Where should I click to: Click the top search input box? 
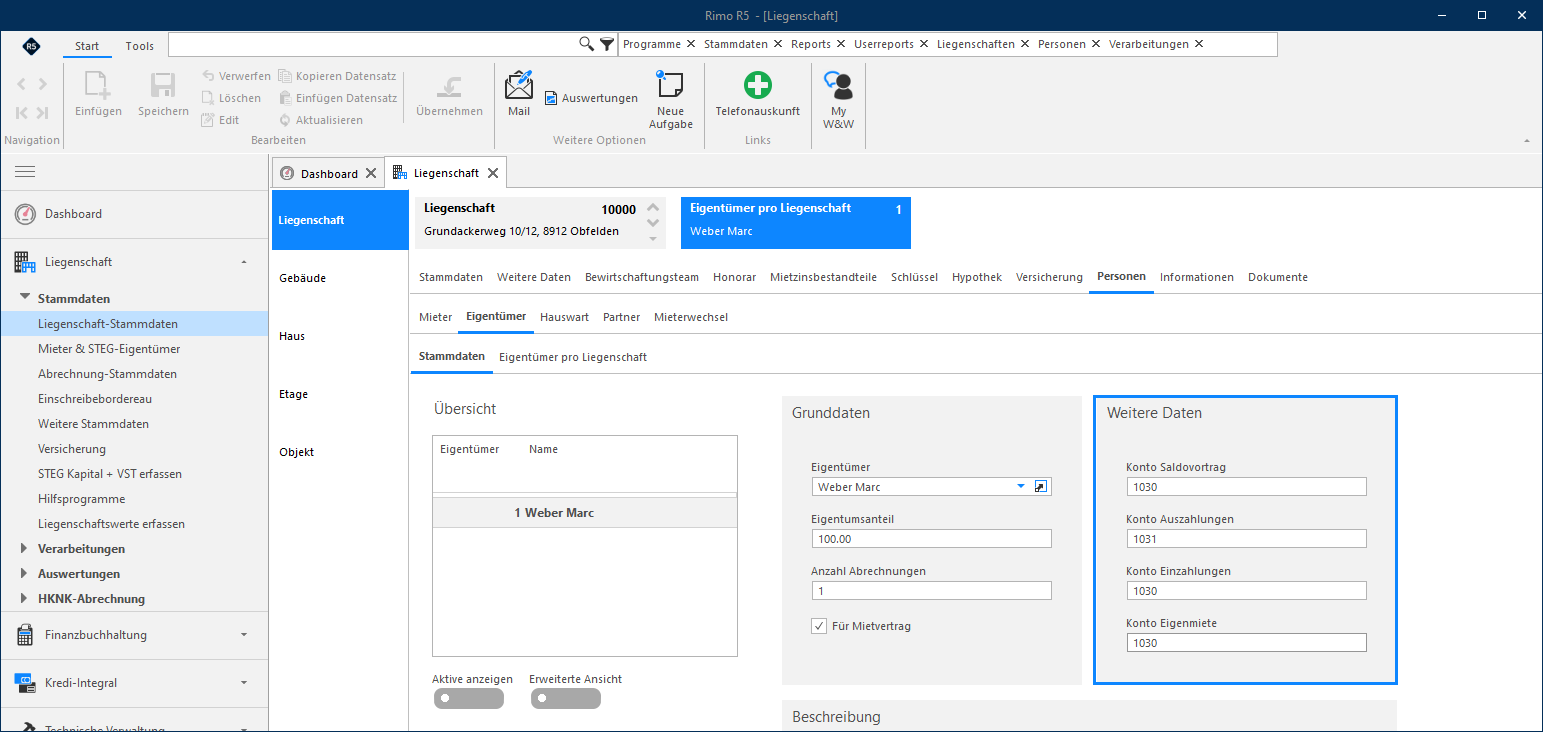pos(373,44)
